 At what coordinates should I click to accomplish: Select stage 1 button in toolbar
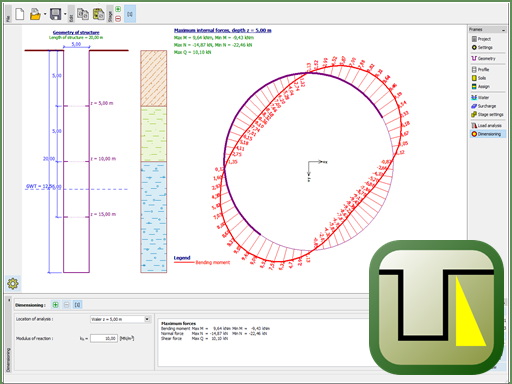tap(130, 14)
